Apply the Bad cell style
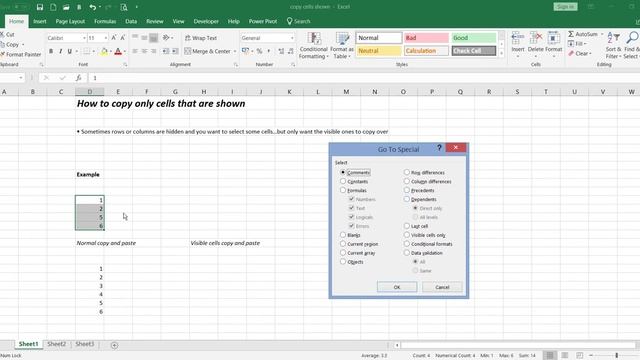The width and height of the screenshot is (640, 360). pyautogui.click(x=426, y=38)
